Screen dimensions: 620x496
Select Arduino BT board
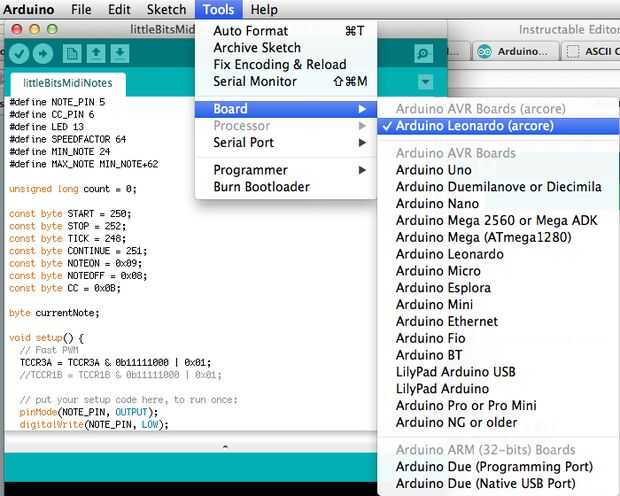tap(498, 355)
